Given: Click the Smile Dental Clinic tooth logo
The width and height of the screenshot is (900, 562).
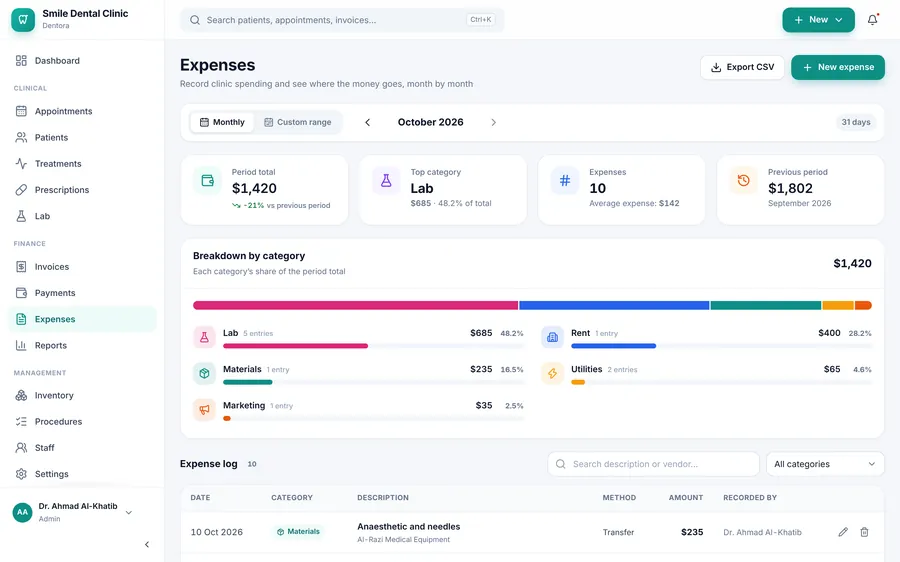Looking at the screenshot, I should (23, 20).
